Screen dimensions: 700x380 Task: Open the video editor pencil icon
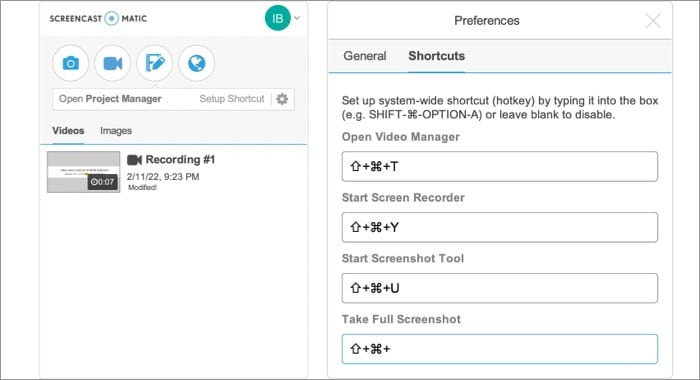[x=154, y=63]
